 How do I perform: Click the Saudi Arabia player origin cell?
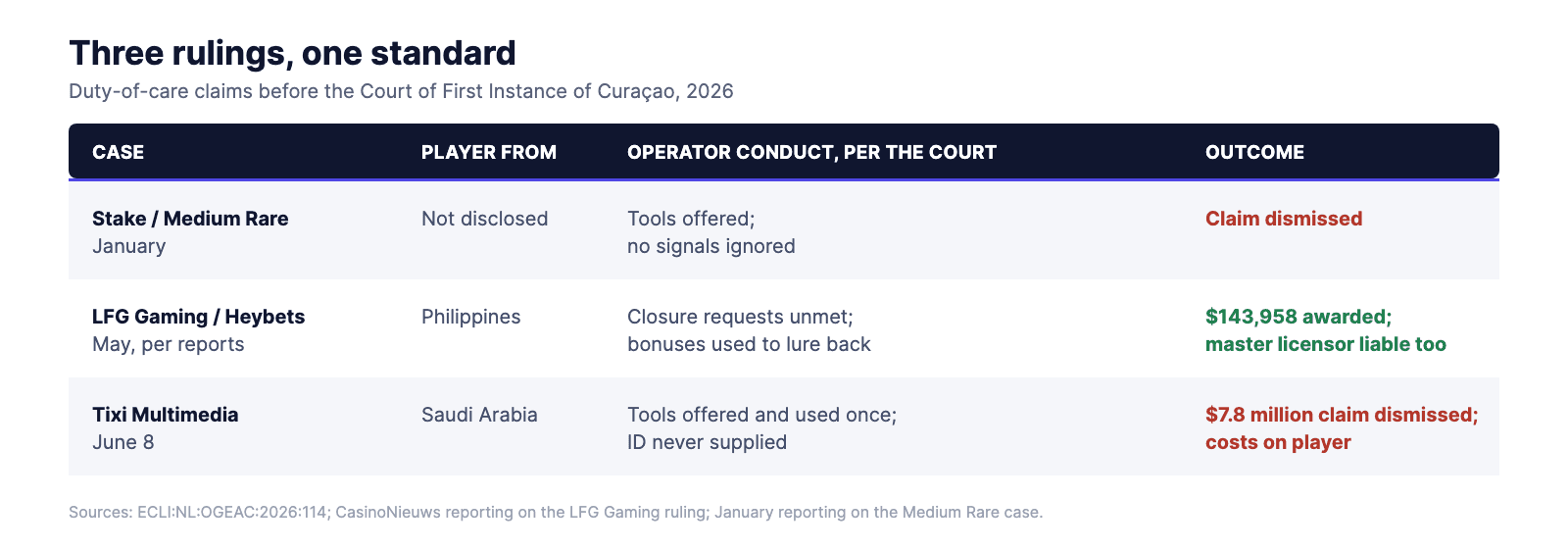(479, 415)
